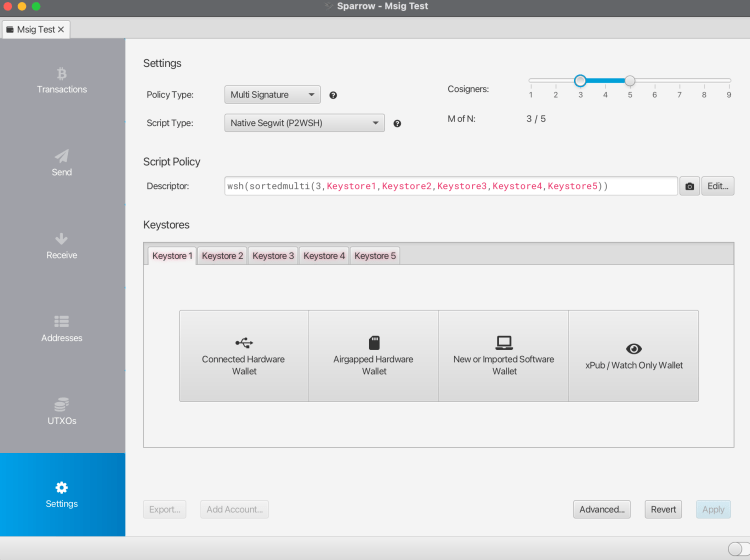Viewport: 750px width, 560px height.
Task: Open the Addresses sidebar section
Action: pyautogui.click(x=62, y=329)
